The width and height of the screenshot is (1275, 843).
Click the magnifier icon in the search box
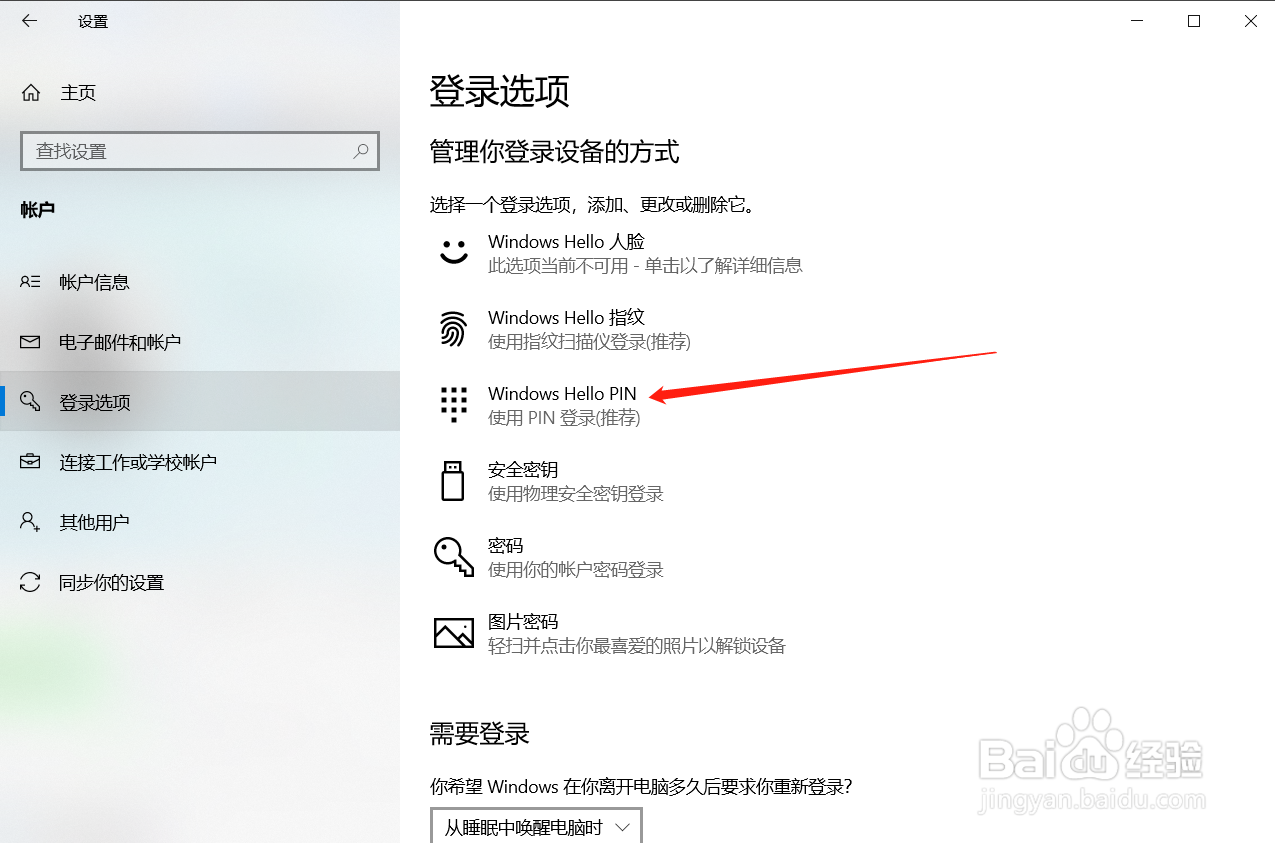coord(361,151)
